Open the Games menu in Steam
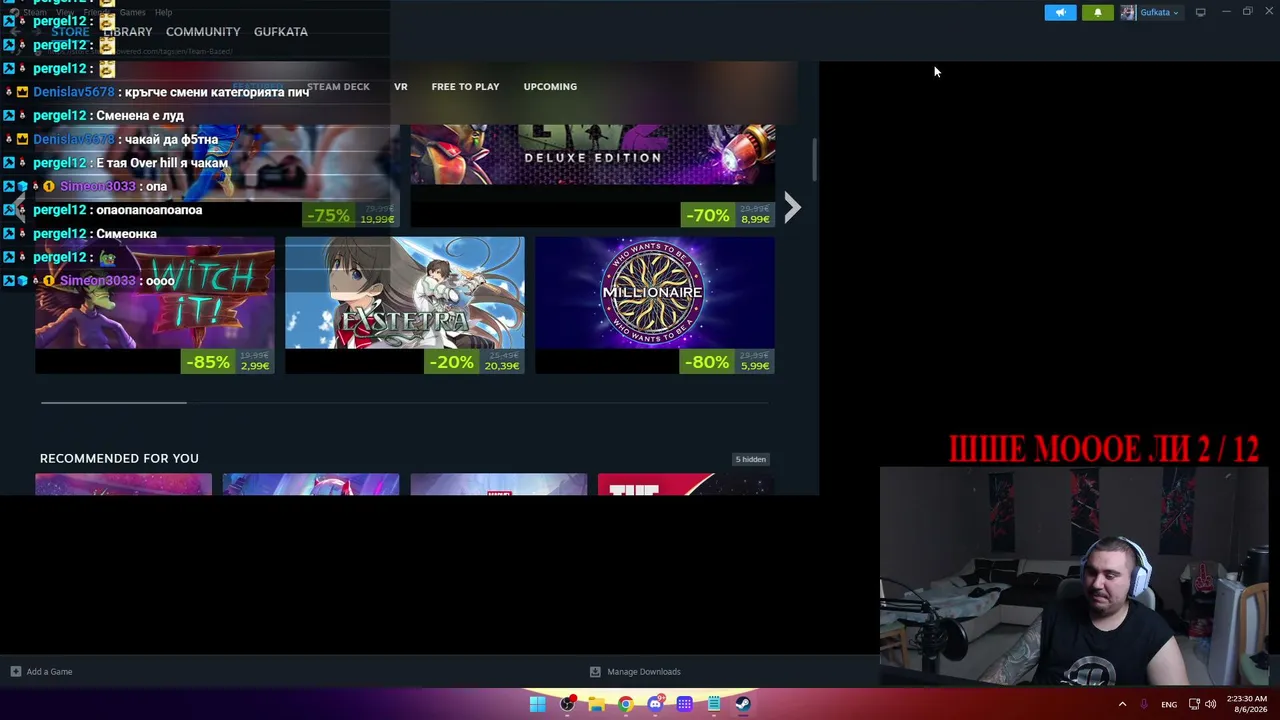This screenshot has height=720, width=1280. coord(132,12)
